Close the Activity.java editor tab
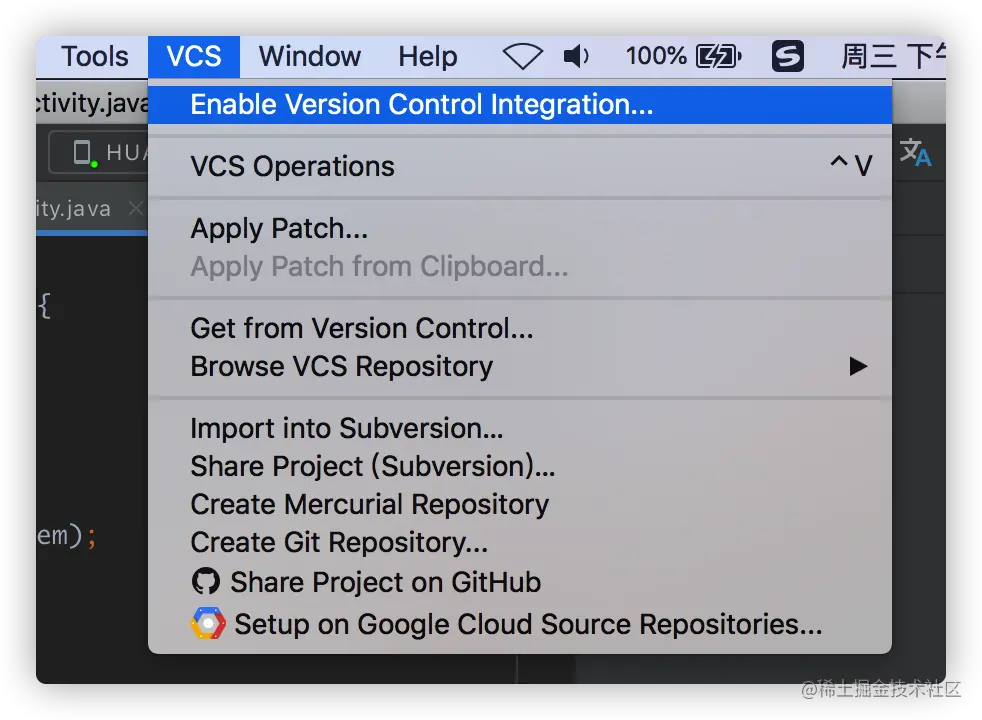982x720 pixels. click(x=136, y=210)
